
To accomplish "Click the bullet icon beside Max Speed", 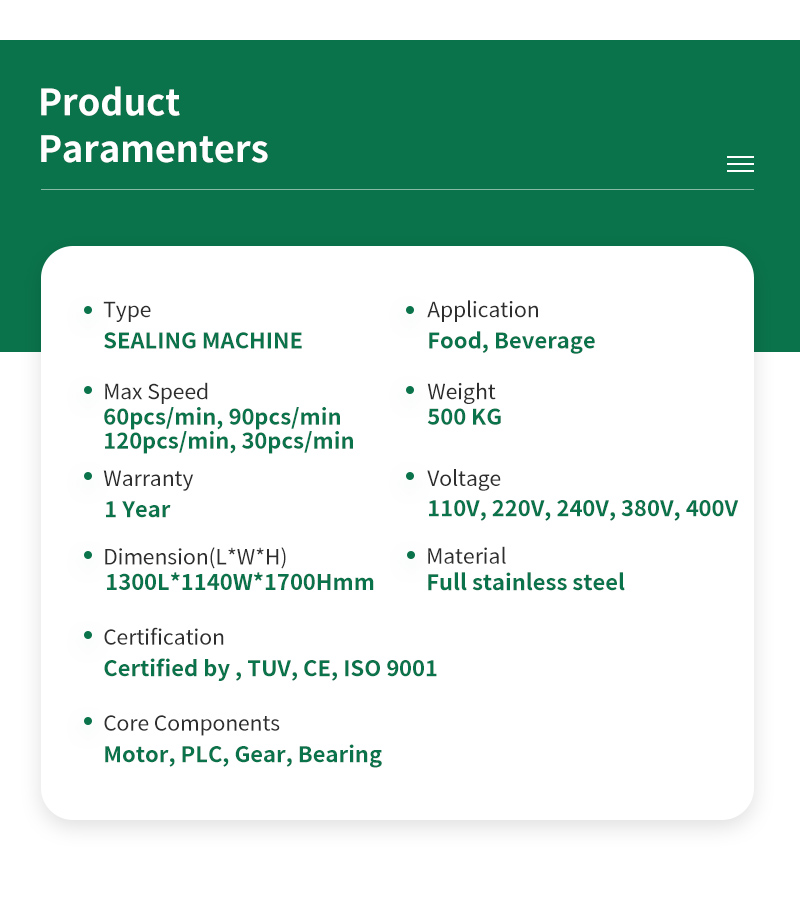I will [90, 392].
